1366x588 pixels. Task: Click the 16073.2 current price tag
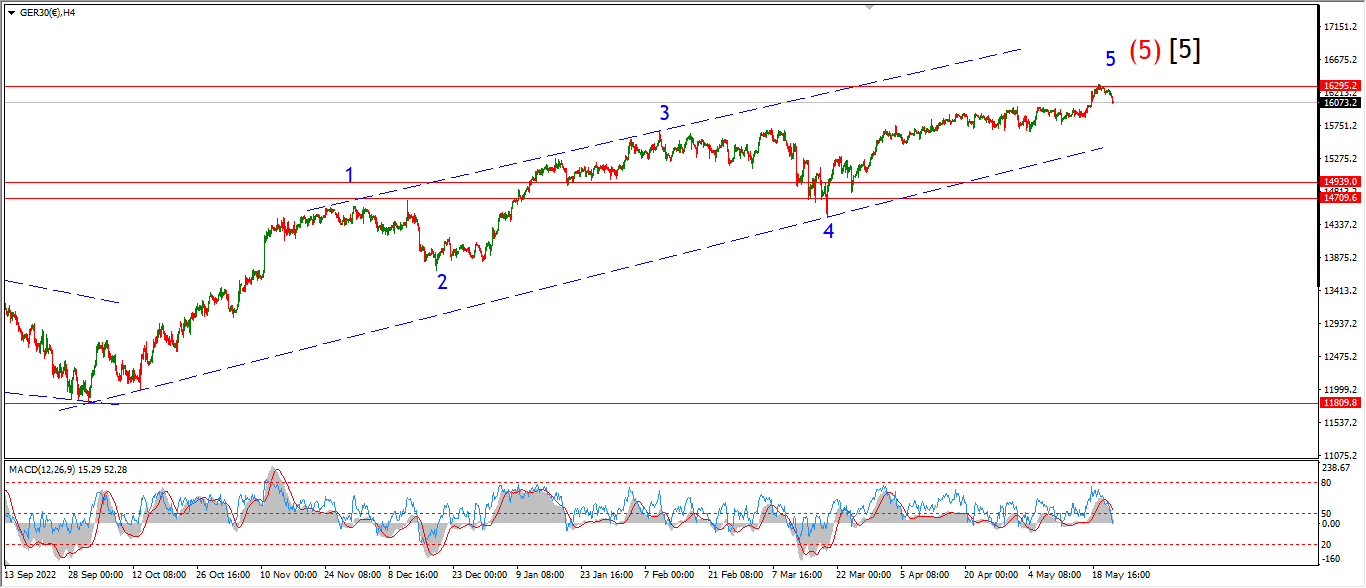pos(1340,102)
